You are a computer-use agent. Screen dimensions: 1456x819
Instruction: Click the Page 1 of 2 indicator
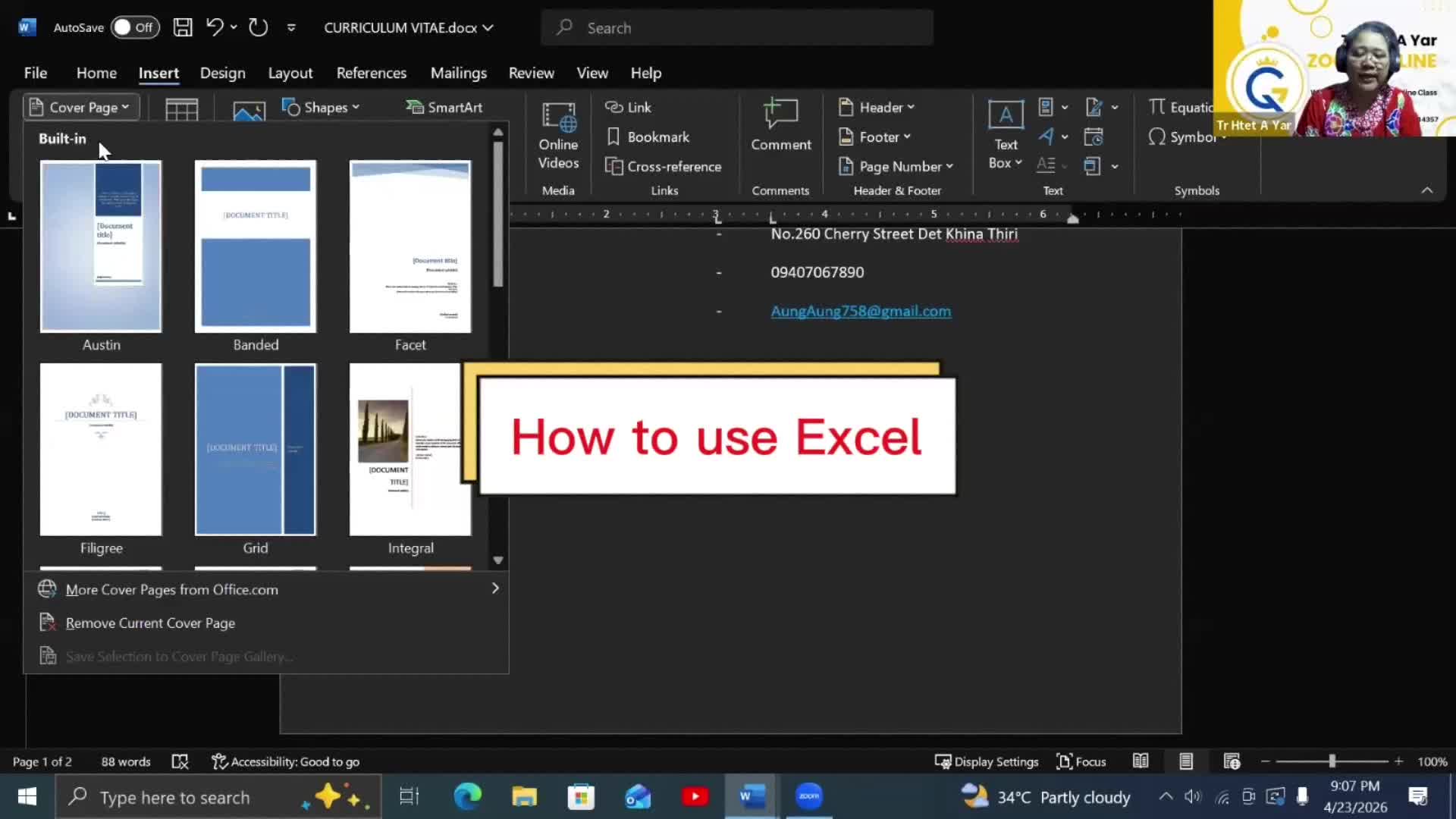(x=42, y=761)
